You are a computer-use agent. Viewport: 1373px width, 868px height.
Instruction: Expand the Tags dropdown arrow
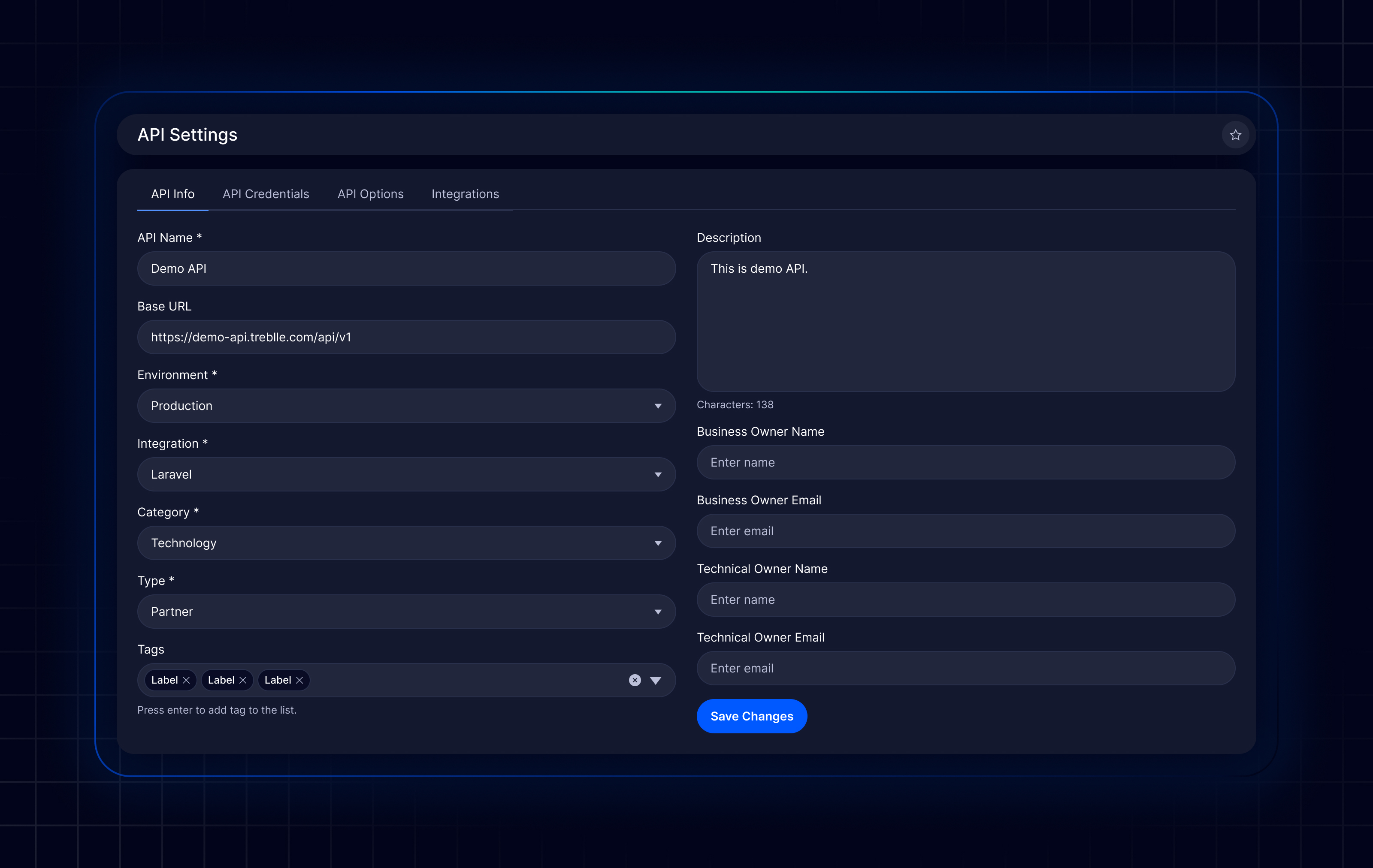pyautogui.click(x=656, y=681)
